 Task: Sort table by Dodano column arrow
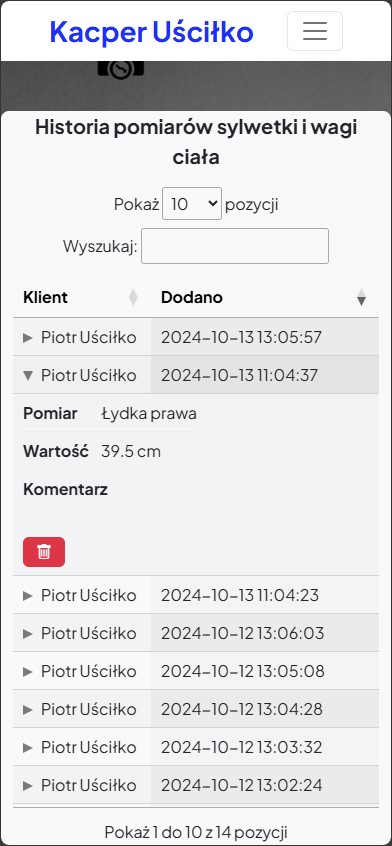click(361, 297)
